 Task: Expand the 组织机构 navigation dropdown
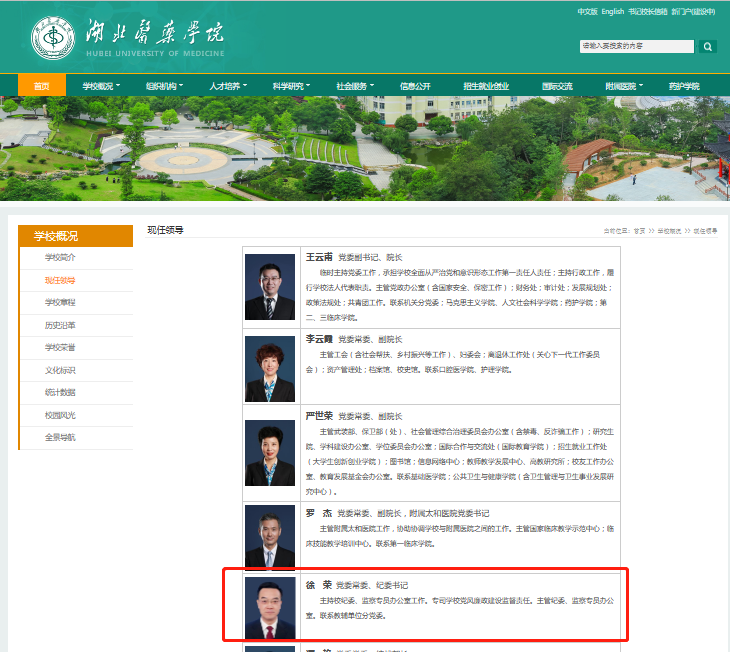pos(164,86)
